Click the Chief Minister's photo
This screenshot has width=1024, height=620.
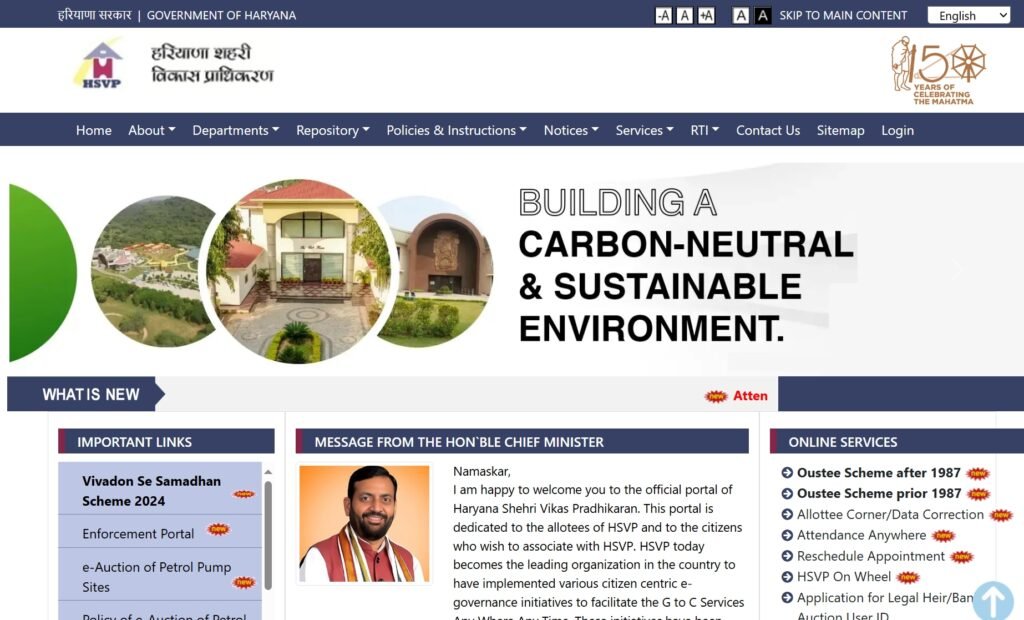[x=364, y=523]
